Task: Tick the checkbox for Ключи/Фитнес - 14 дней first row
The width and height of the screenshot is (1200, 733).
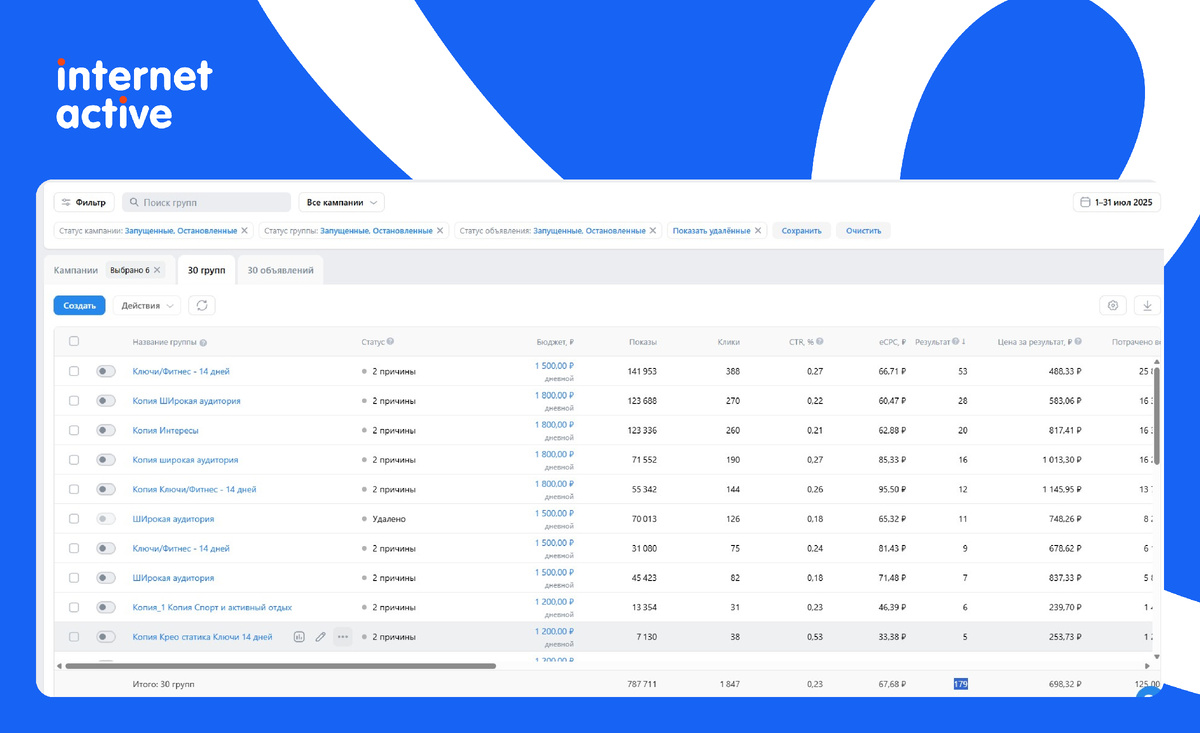Action: (74, 372)
